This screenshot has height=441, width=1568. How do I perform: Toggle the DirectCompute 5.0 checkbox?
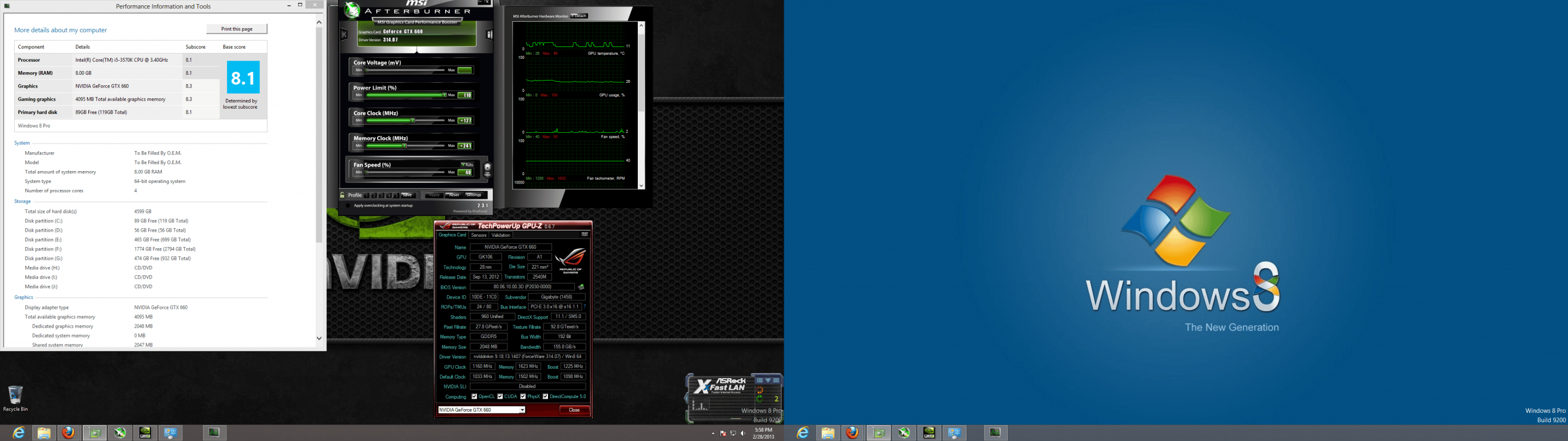click(x=546, y=396)
